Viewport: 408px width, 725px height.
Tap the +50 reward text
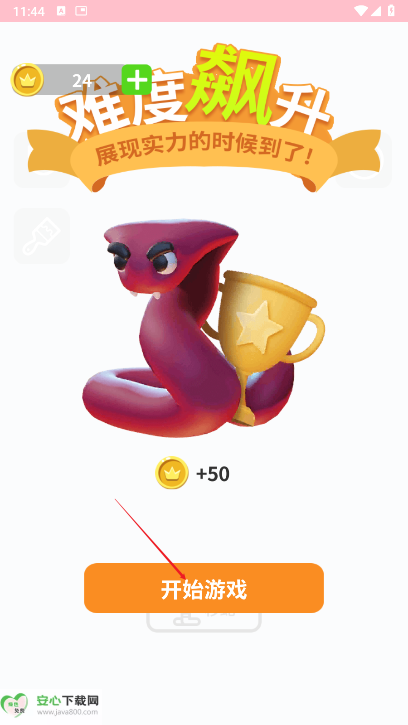pyautogui.click(x=213, y=474)
